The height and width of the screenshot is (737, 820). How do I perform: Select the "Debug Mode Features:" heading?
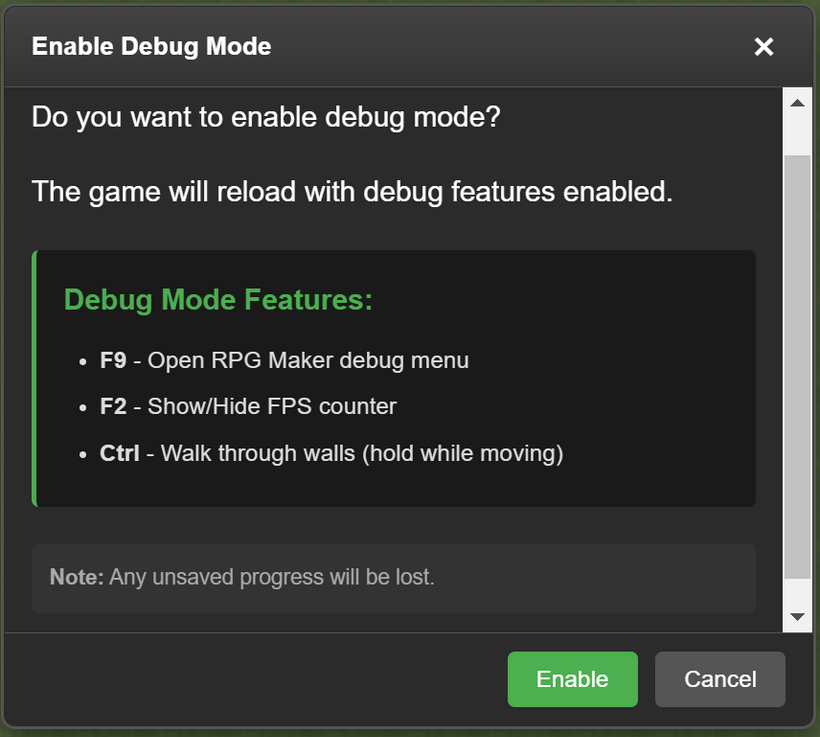(218, 300)
